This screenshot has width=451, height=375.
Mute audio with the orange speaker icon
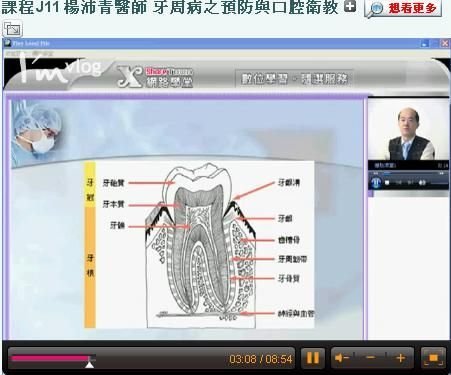coord(342,358)
